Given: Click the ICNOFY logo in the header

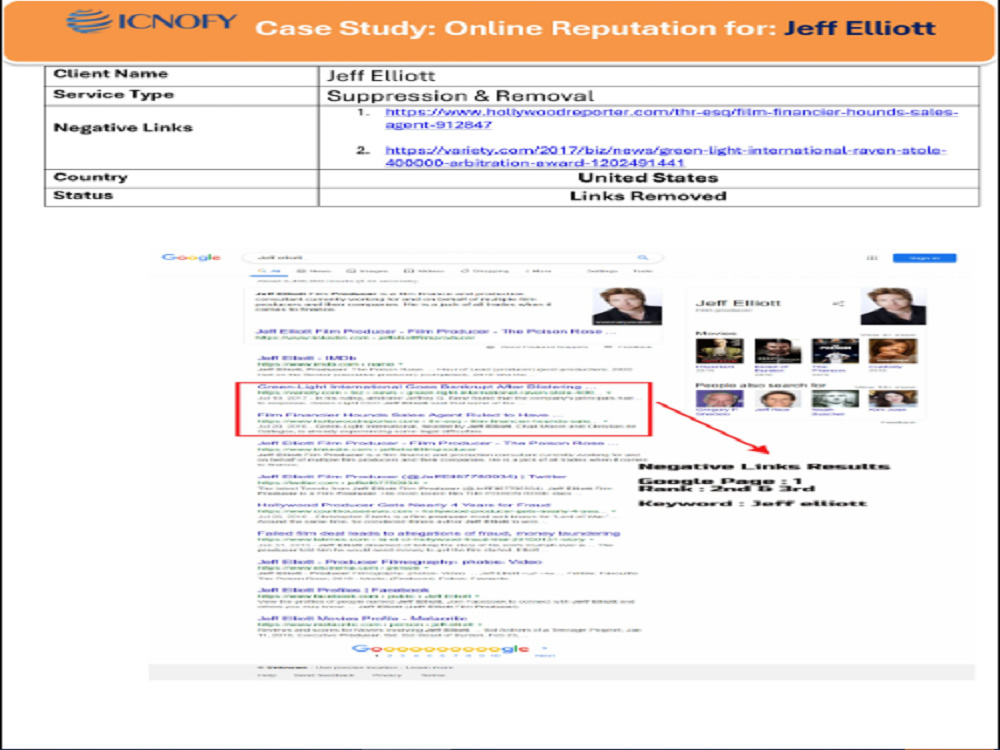Looking at the screenshot, I should (152, 21).
